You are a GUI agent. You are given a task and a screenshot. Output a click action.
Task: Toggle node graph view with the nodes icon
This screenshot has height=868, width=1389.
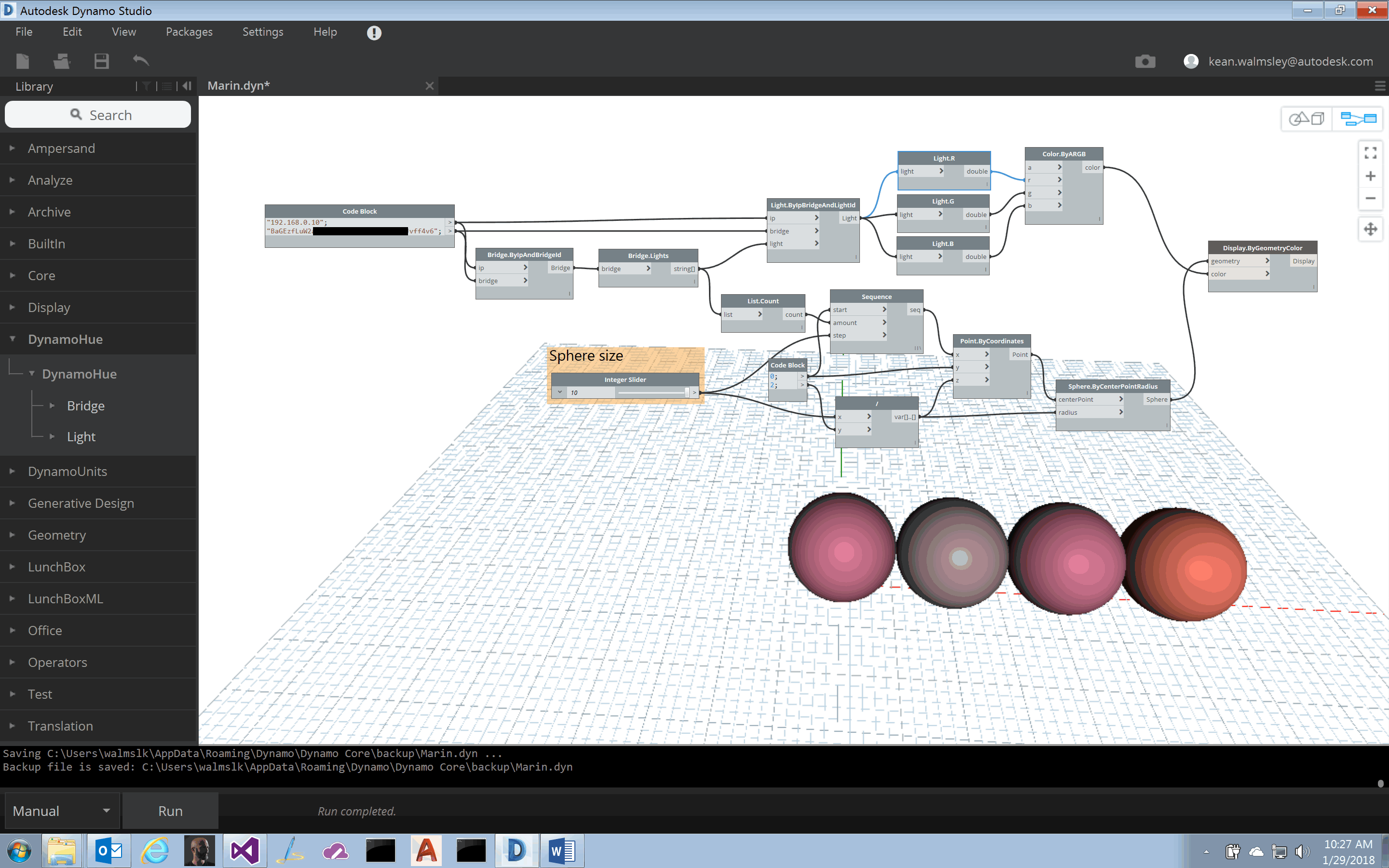pyautogui.click(x=1359, y=118)
